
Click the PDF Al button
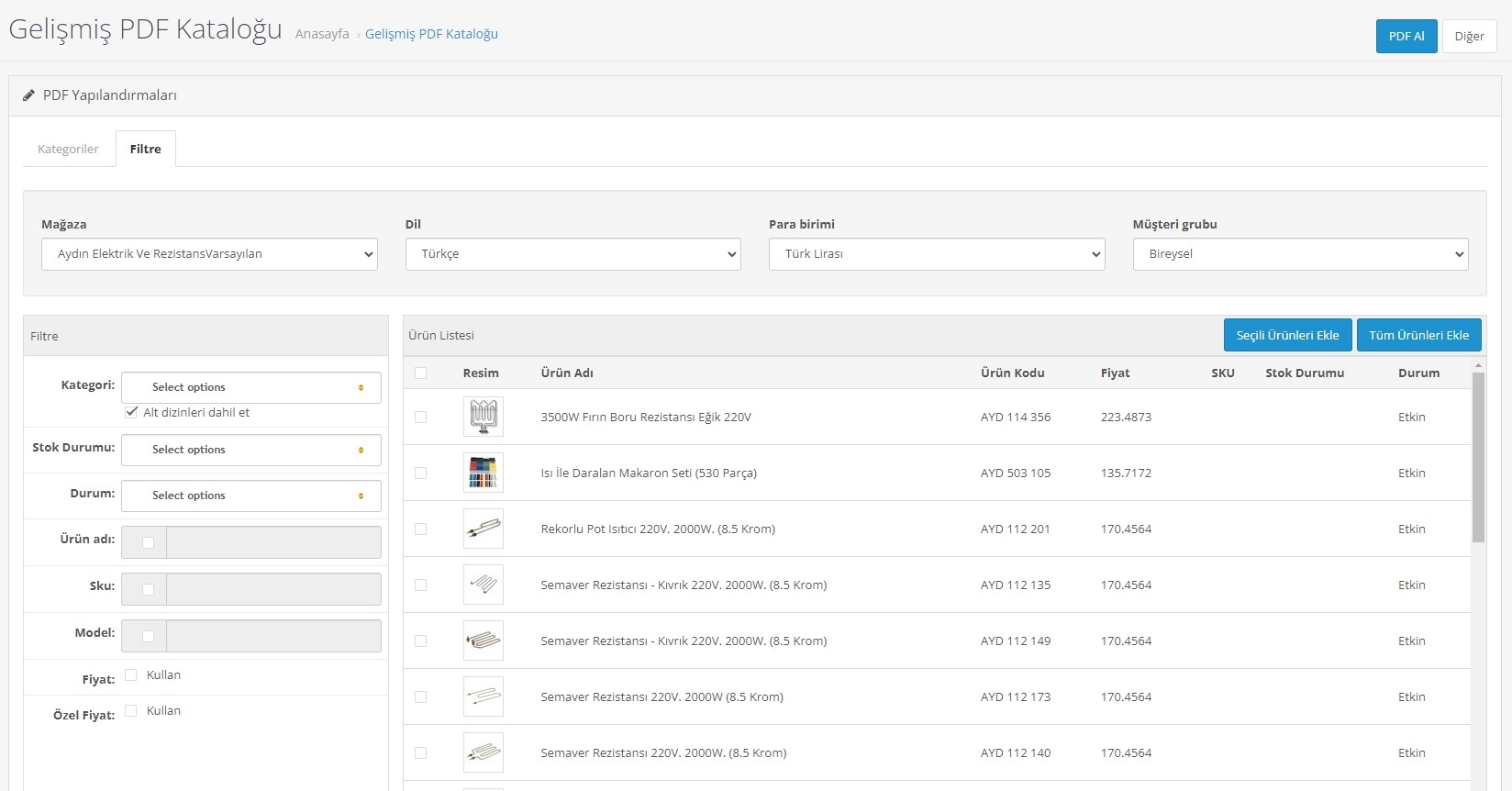(1406, 37)
